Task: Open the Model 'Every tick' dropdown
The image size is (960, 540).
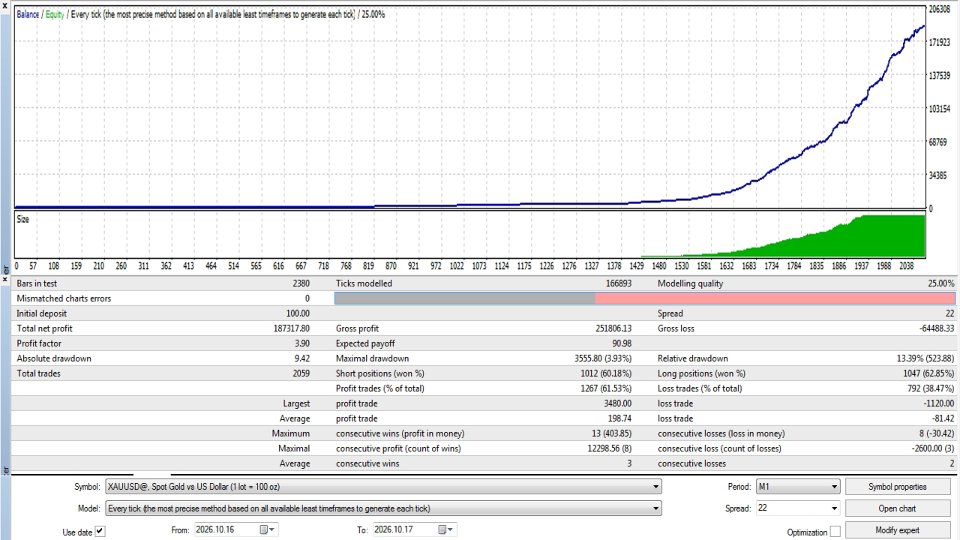Action: tap(656, 508)
